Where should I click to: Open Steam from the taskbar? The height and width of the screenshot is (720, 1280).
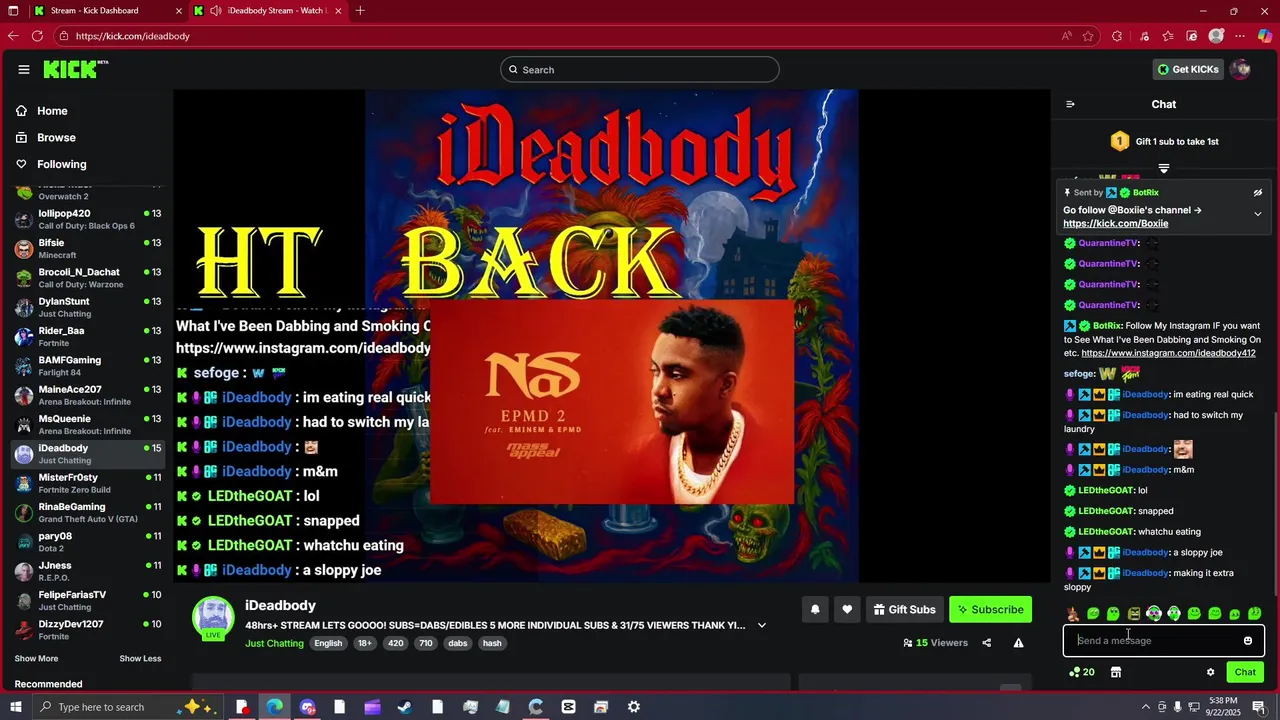(405, 707)
